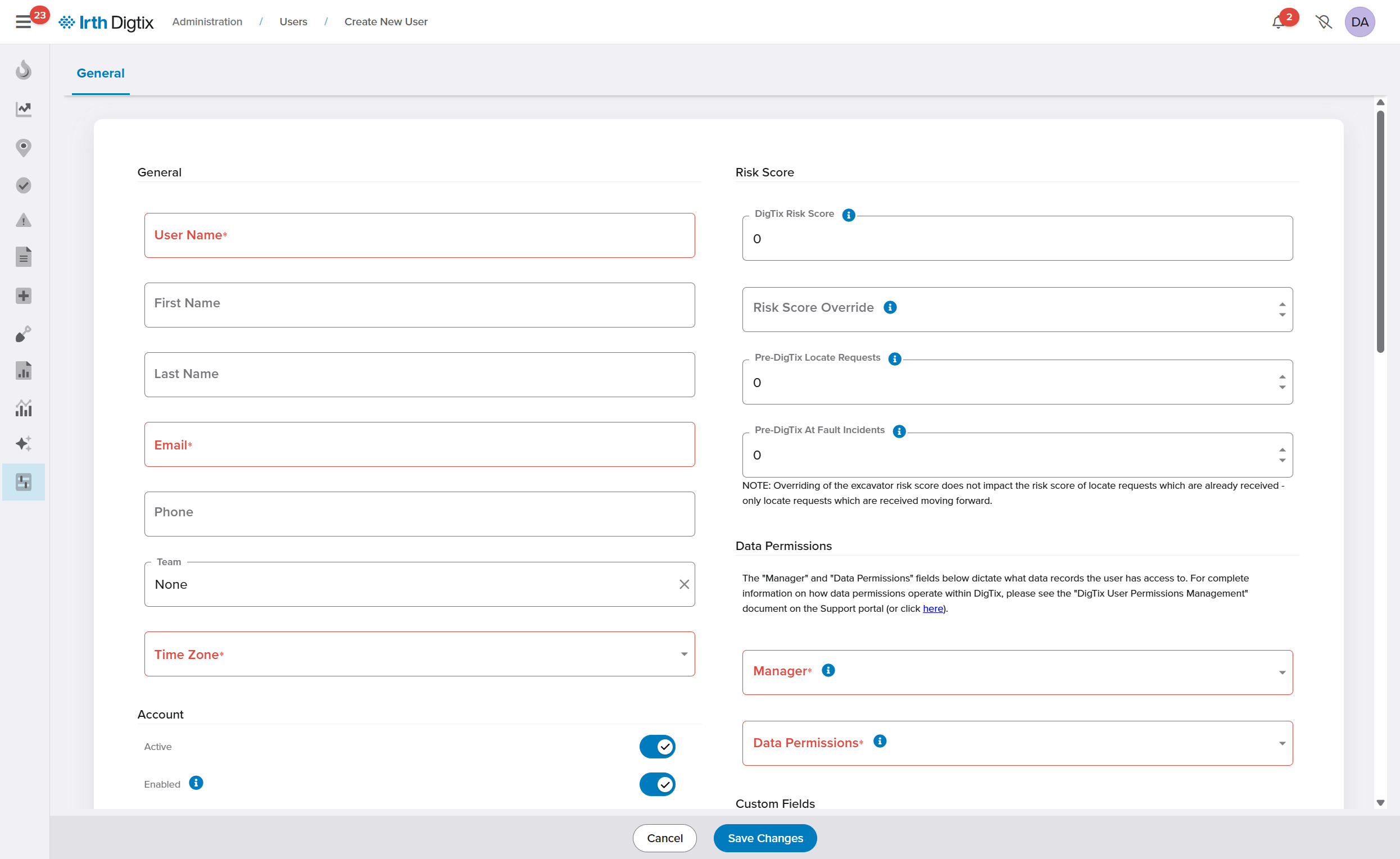Click the shovel dig sidebar icon

[23, 334]
